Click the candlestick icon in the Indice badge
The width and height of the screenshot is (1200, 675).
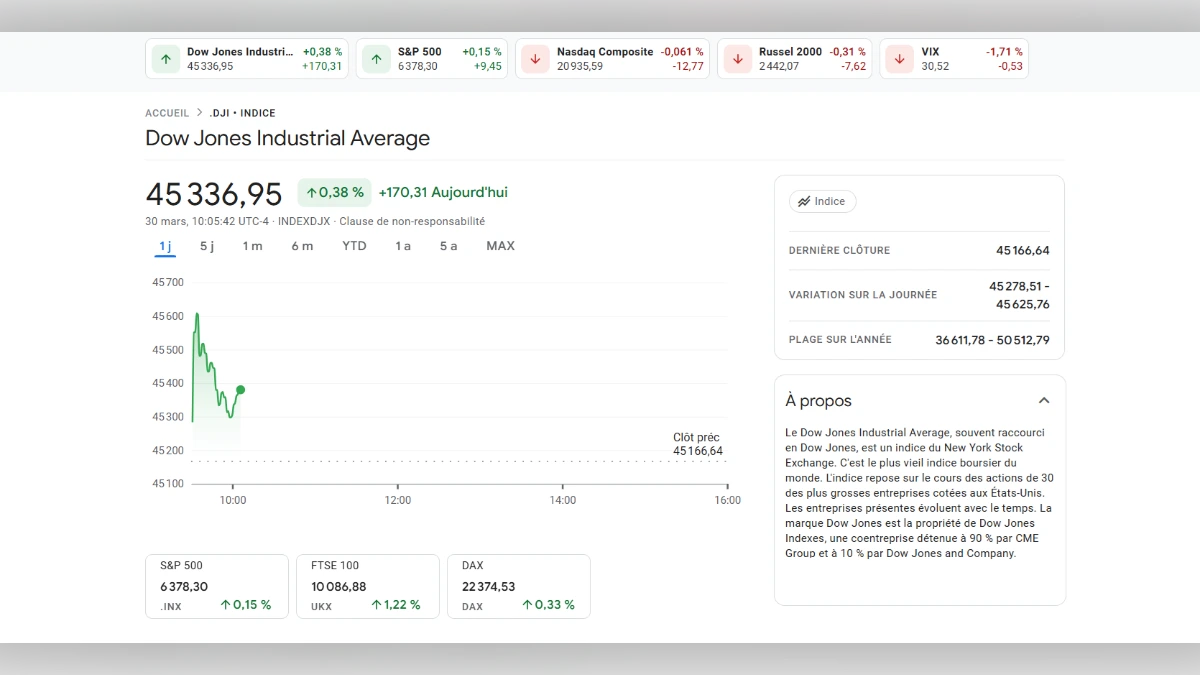803,201
